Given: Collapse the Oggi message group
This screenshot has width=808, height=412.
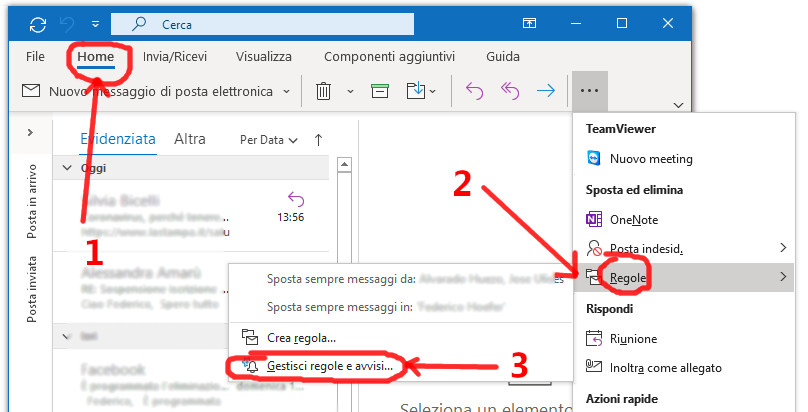Looking at the screenshot, I should [x=67, y=168].
